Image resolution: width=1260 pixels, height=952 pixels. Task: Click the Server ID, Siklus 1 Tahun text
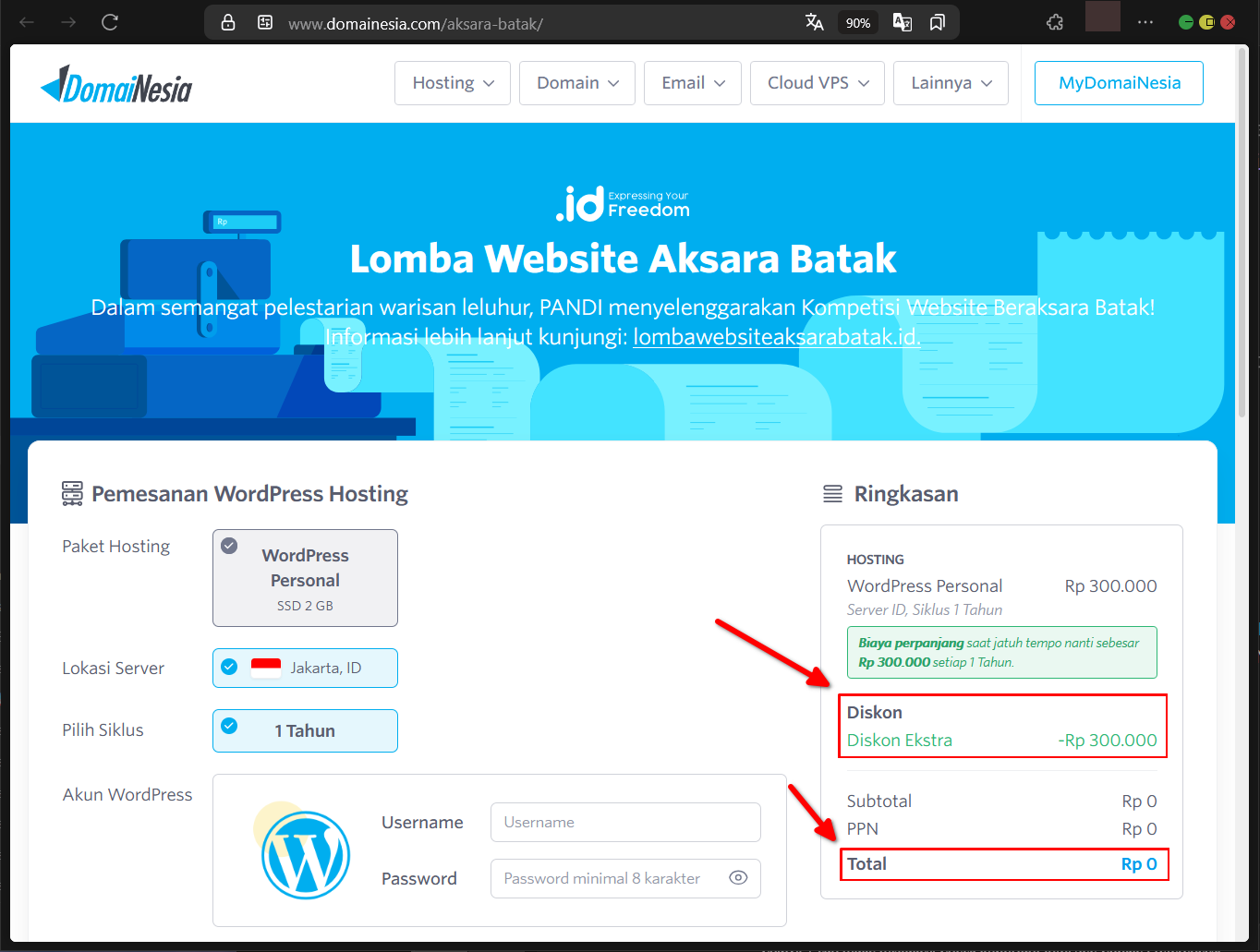pyautogui.click(x=924, y=609)
